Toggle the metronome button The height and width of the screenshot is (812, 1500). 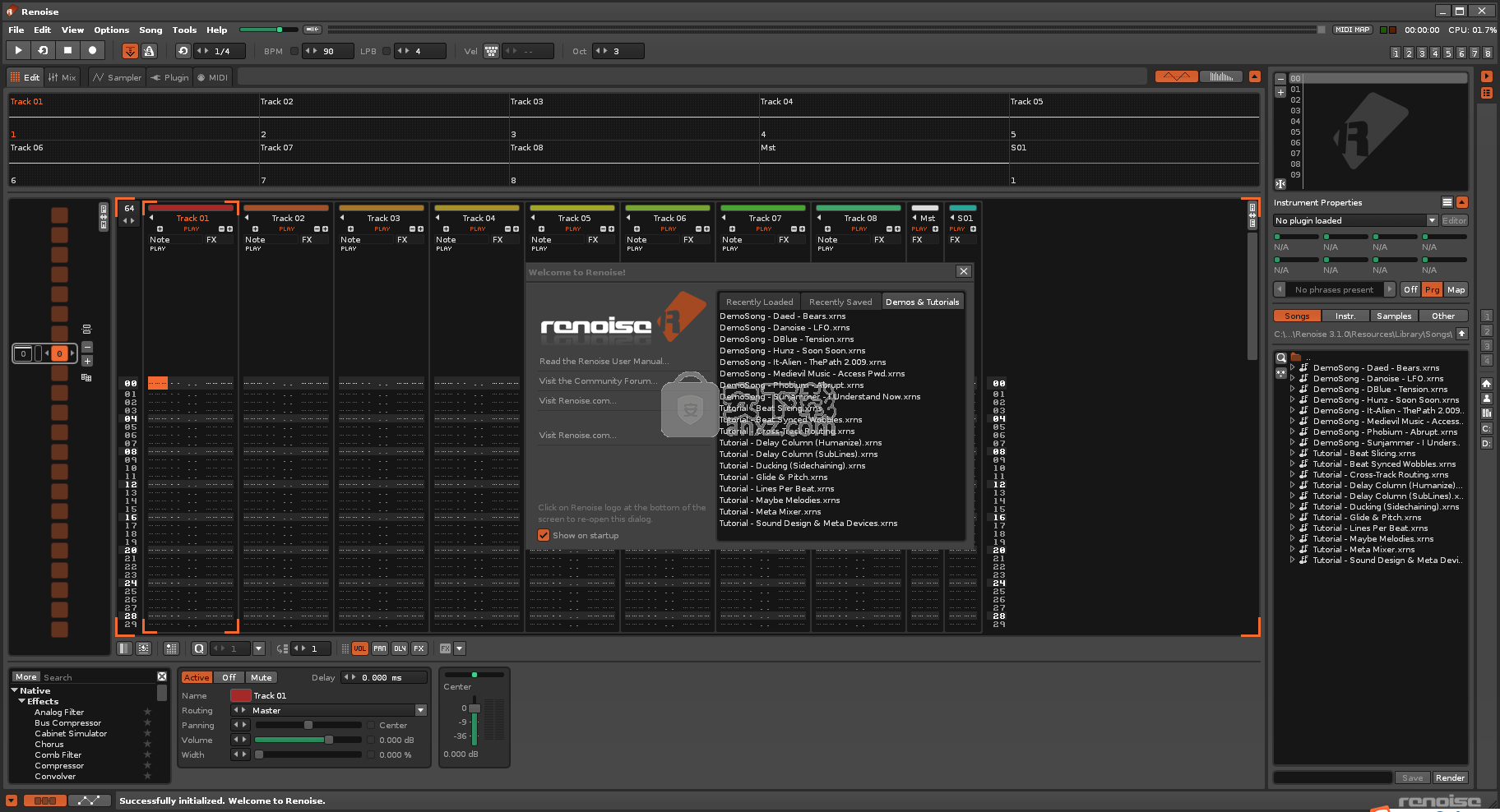pyautogui.click(x=149, y=51)
